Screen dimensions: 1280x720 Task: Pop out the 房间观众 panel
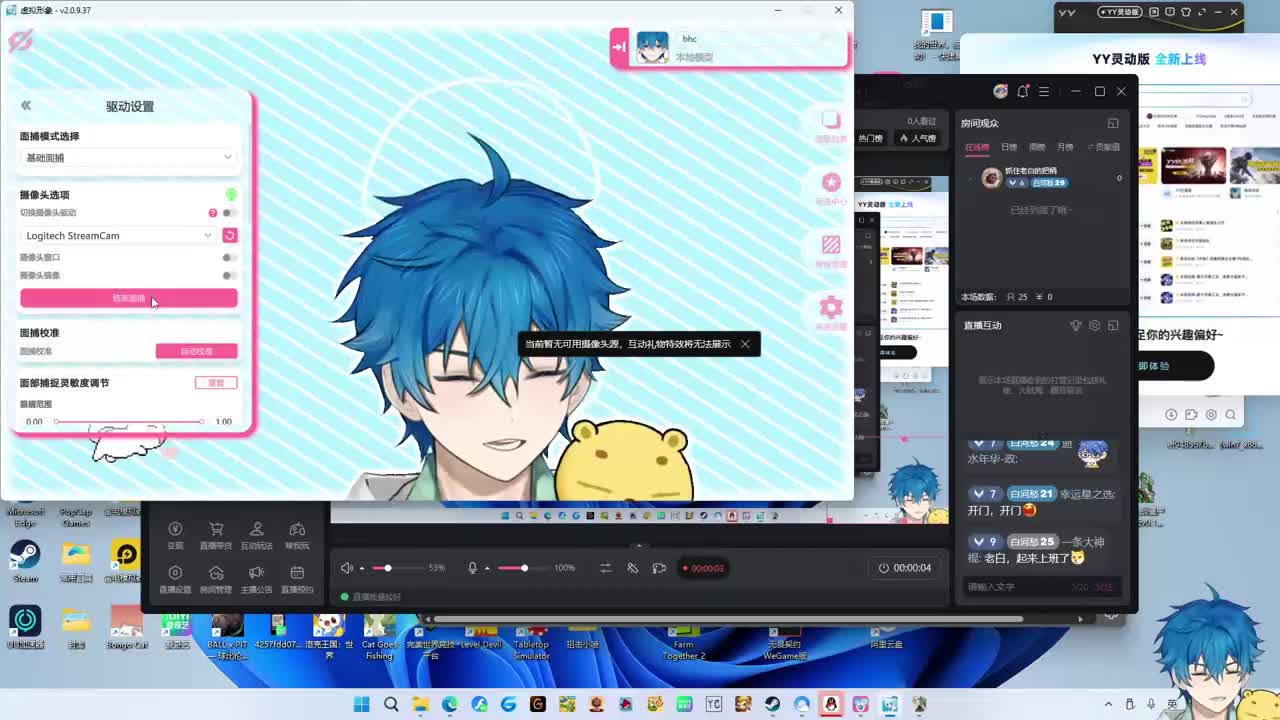point(1113,123)
